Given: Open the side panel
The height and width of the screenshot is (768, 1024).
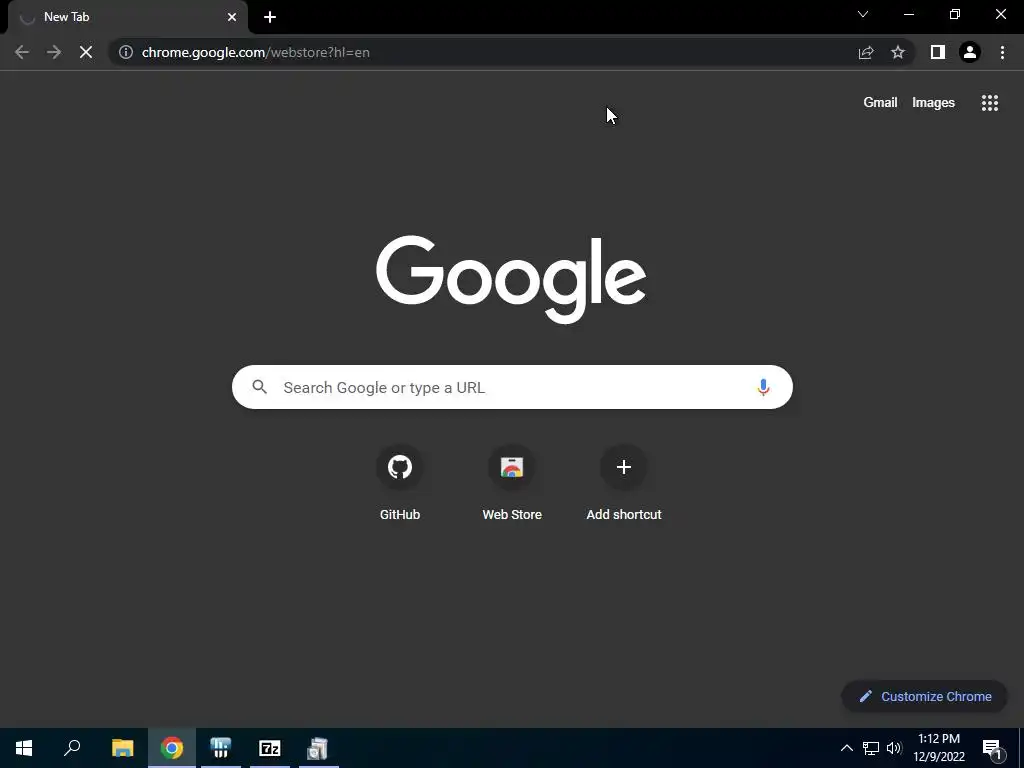Looking at the screenshot, I should click(x=938, y=52).
